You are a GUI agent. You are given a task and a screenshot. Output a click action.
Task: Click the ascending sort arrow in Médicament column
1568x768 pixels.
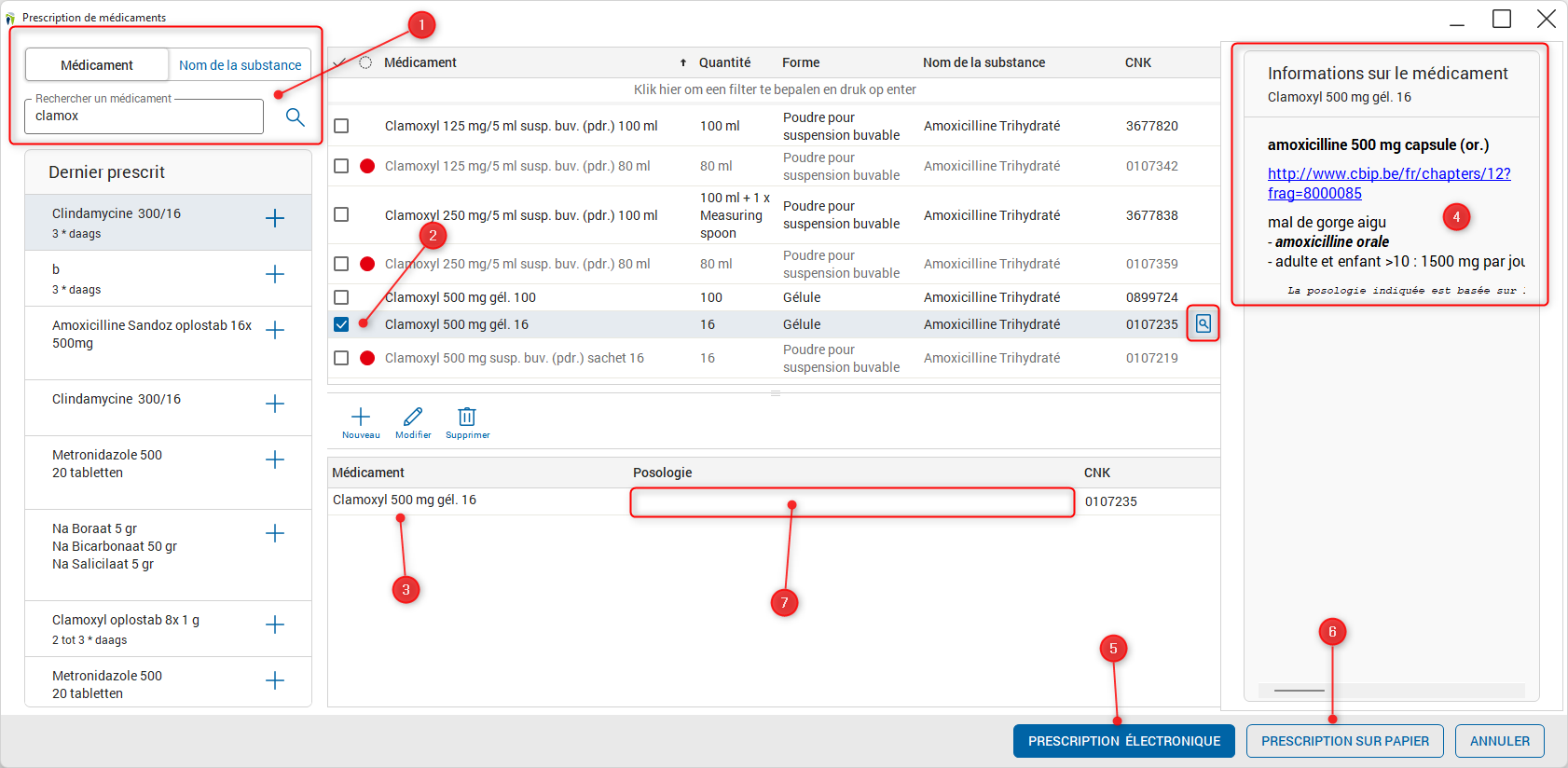[683, 63]
